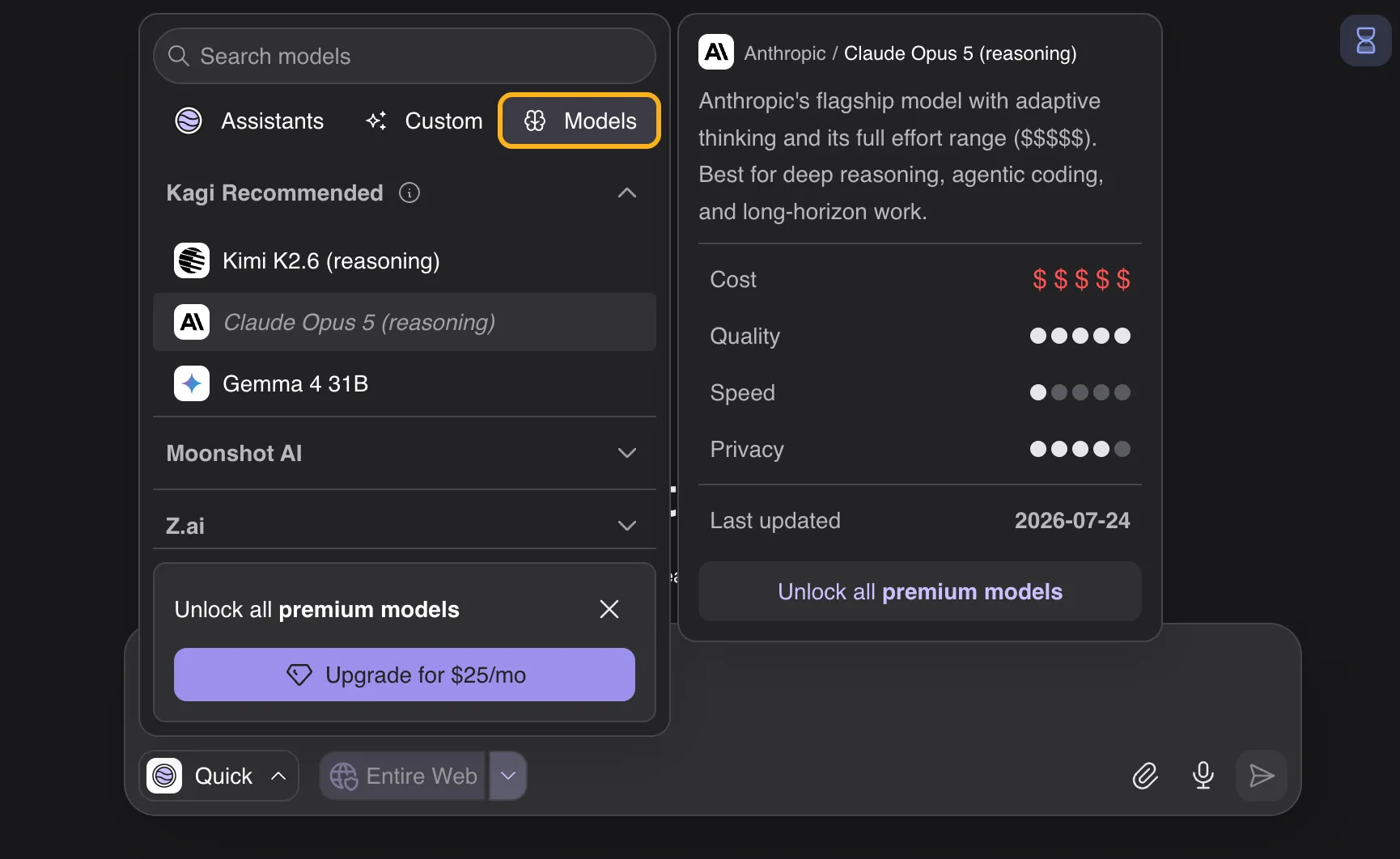Send the message with the arrow icon
The width and height of the screenshot is (1400, 859).
1262,776
